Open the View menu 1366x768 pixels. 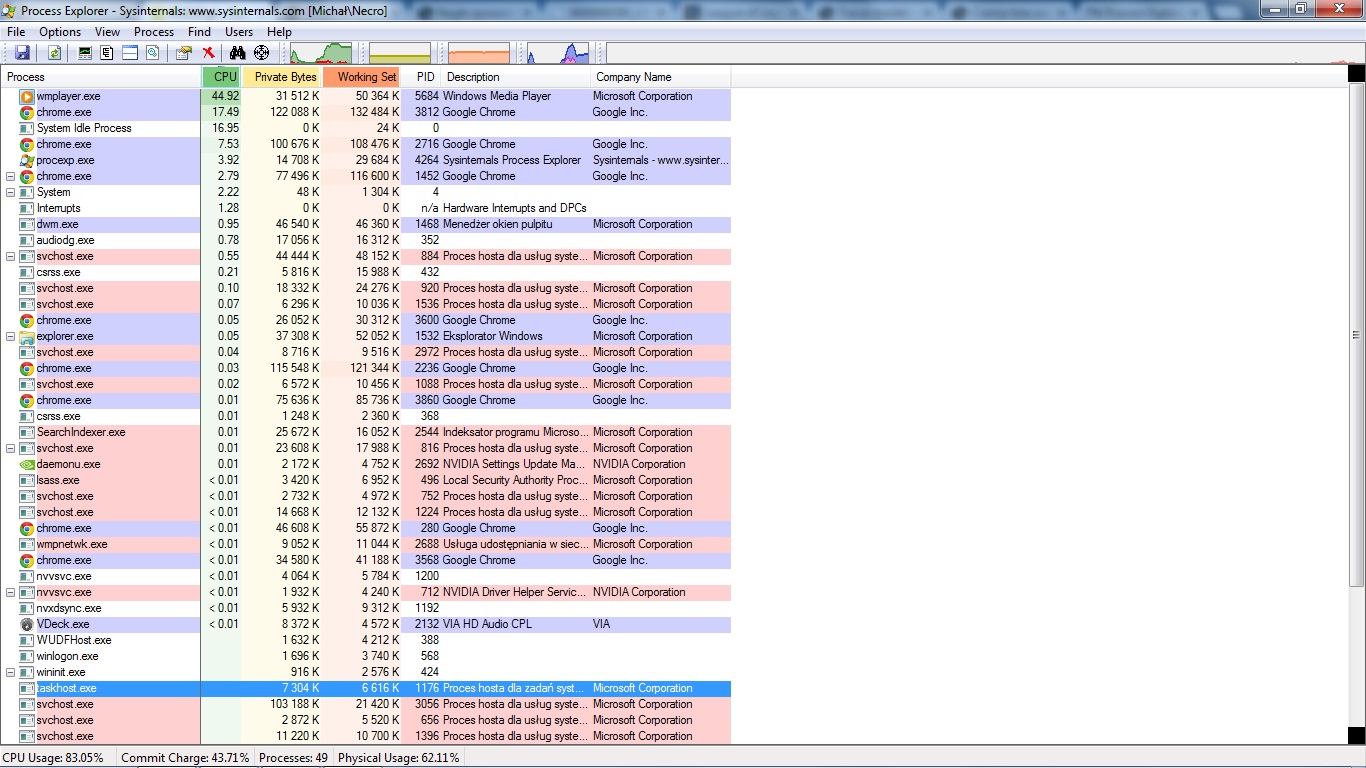point(108,32)
